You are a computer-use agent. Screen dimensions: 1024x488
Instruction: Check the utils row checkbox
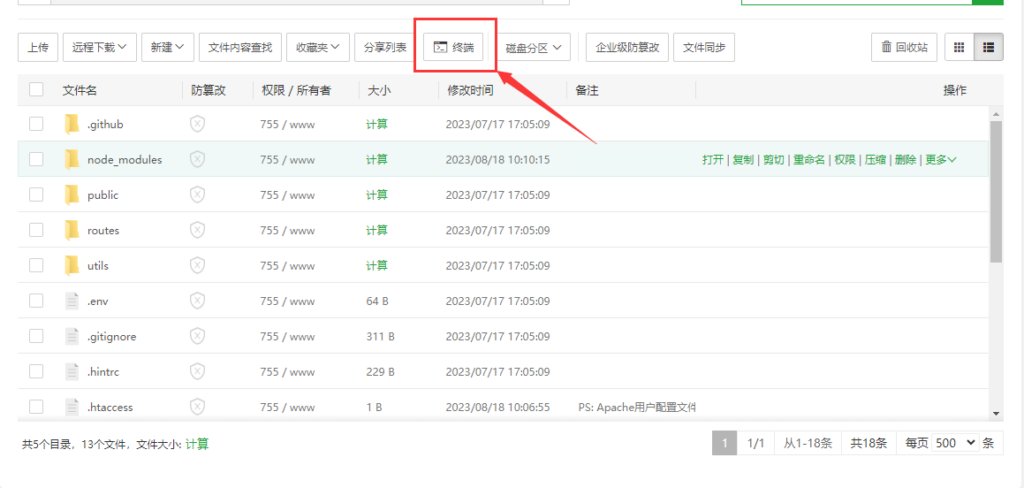coord(36,265)
